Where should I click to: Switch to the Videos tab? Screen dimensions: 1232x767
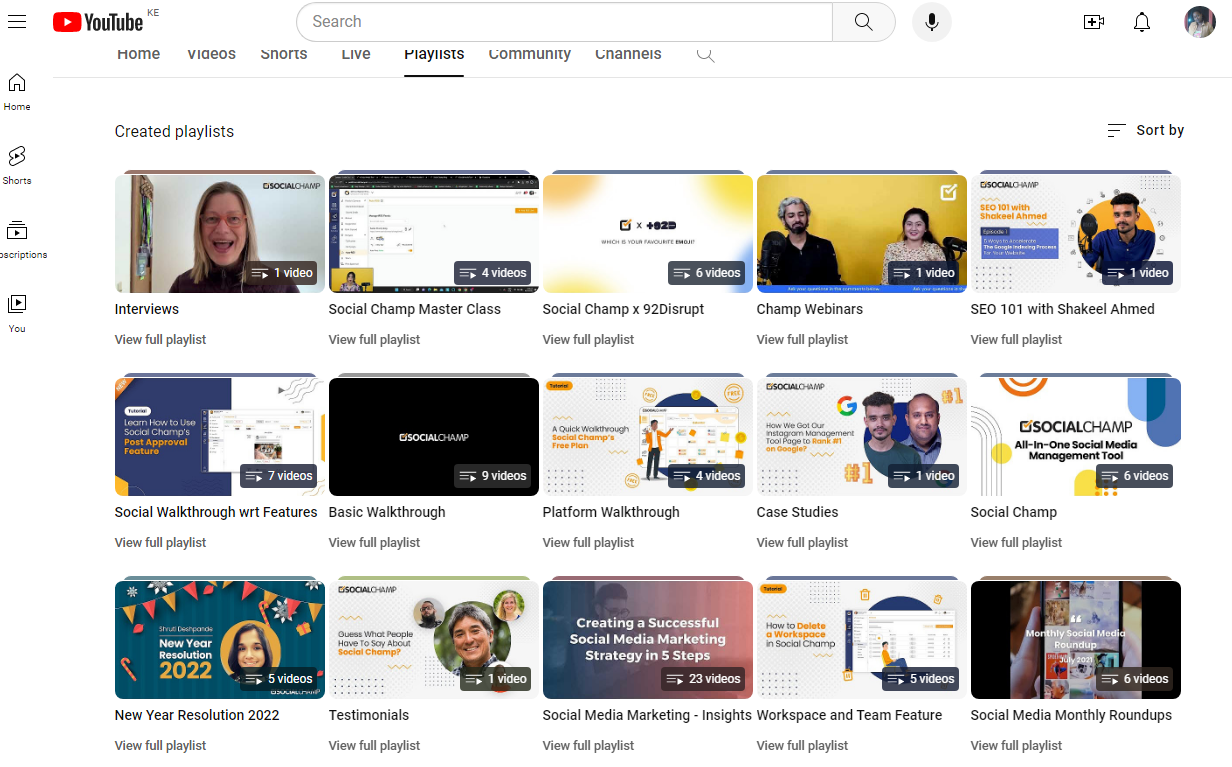pos(211,54)
